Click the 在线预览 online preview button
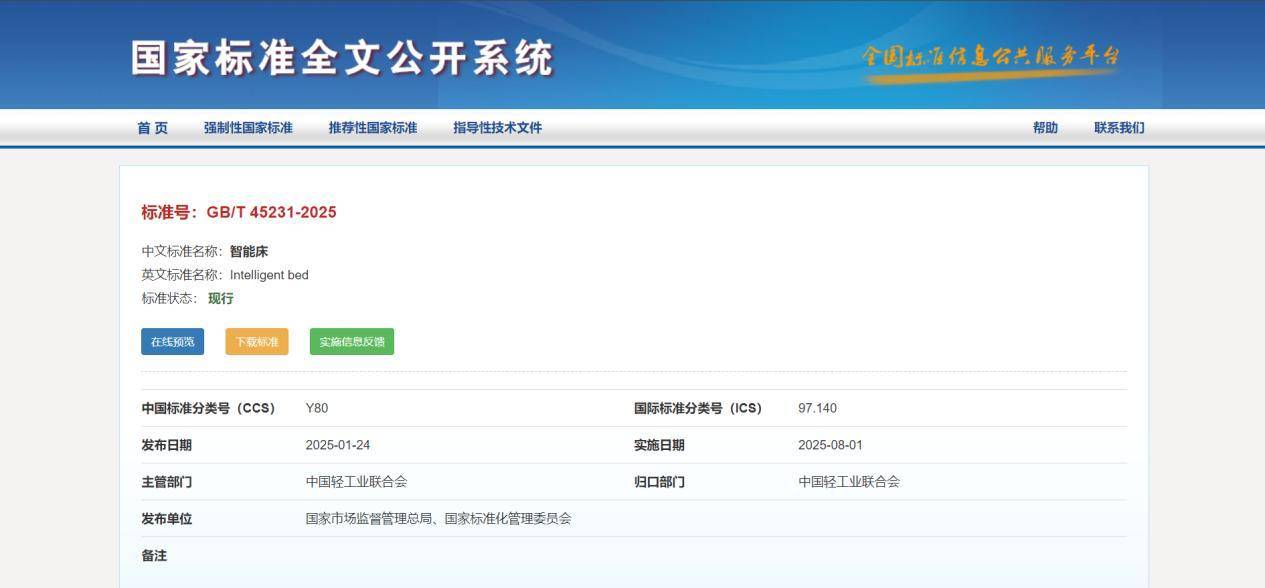The height and width of the screenshot is (588, 1265). click(x=172, y=342)
